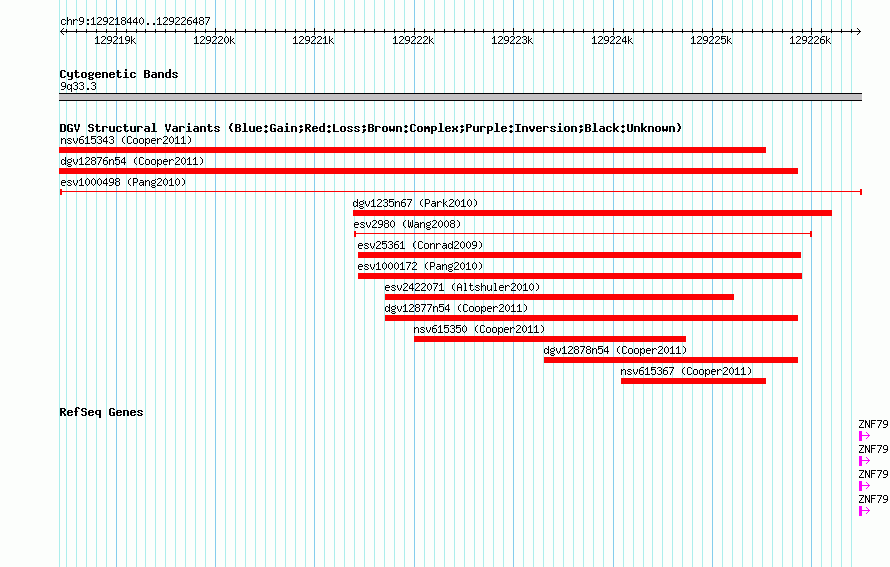The image size is (890, 567).
Task: Click the left arrow end of ruler
Action: point(62,31)
